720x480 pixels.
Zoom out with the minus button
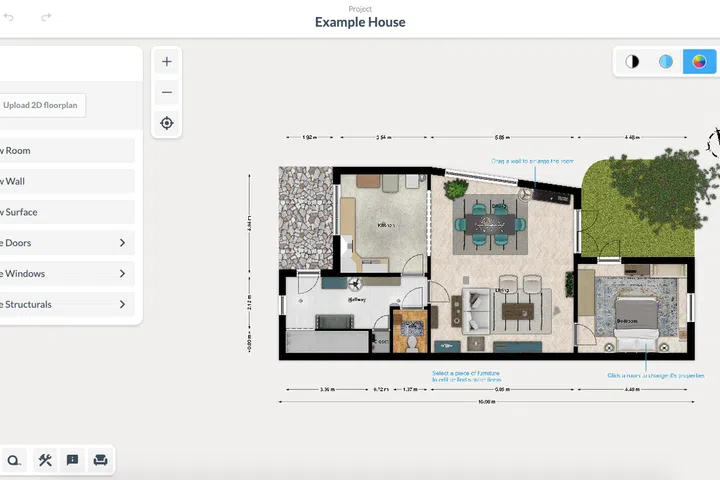tap(166, 92)
